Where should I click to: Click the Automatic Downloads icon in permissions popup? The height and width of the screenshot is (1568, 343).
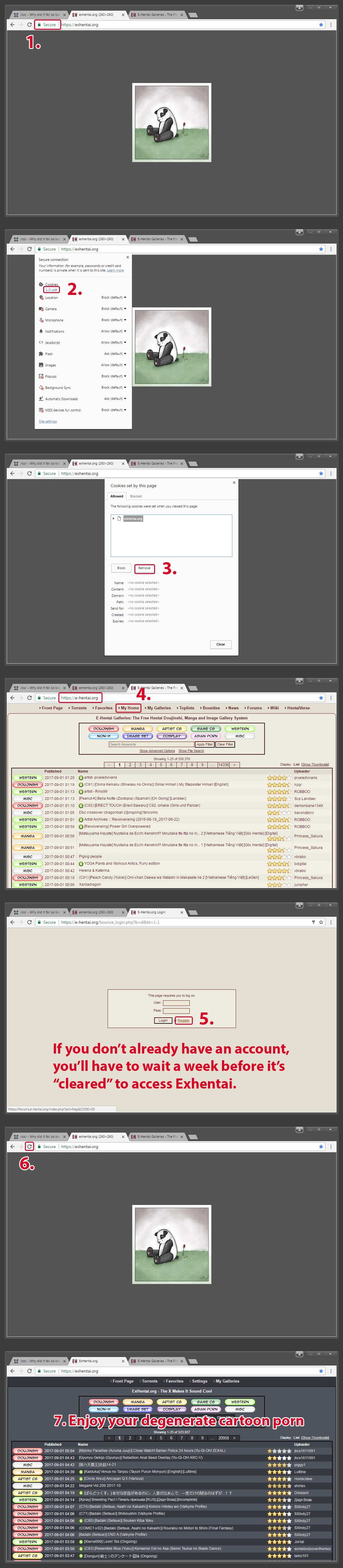coord(41,399)
